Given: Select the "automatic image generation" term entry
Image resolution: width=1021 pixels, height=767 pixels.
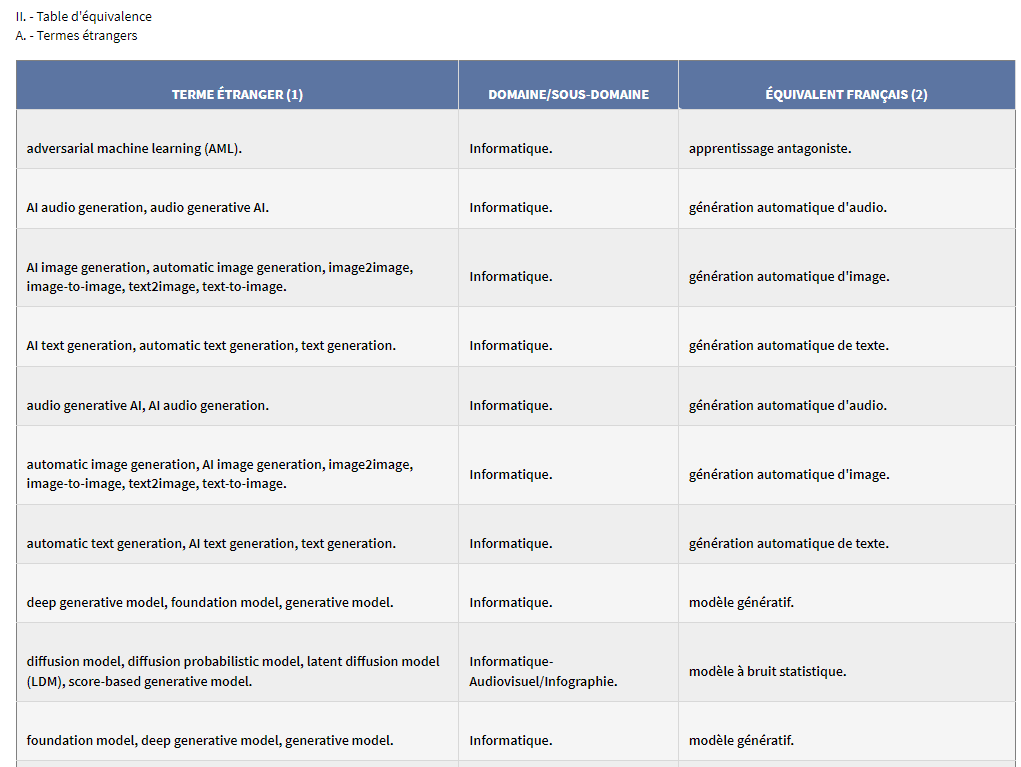Looking at the screenshot, I should tap(220, 474).
